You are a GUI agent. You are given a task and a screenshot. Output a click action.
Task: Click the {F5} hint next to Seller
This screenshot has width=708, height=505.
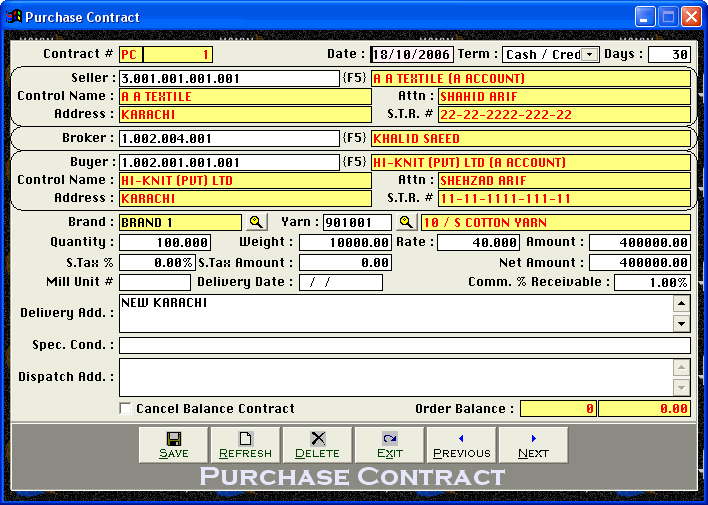point(354,78)
